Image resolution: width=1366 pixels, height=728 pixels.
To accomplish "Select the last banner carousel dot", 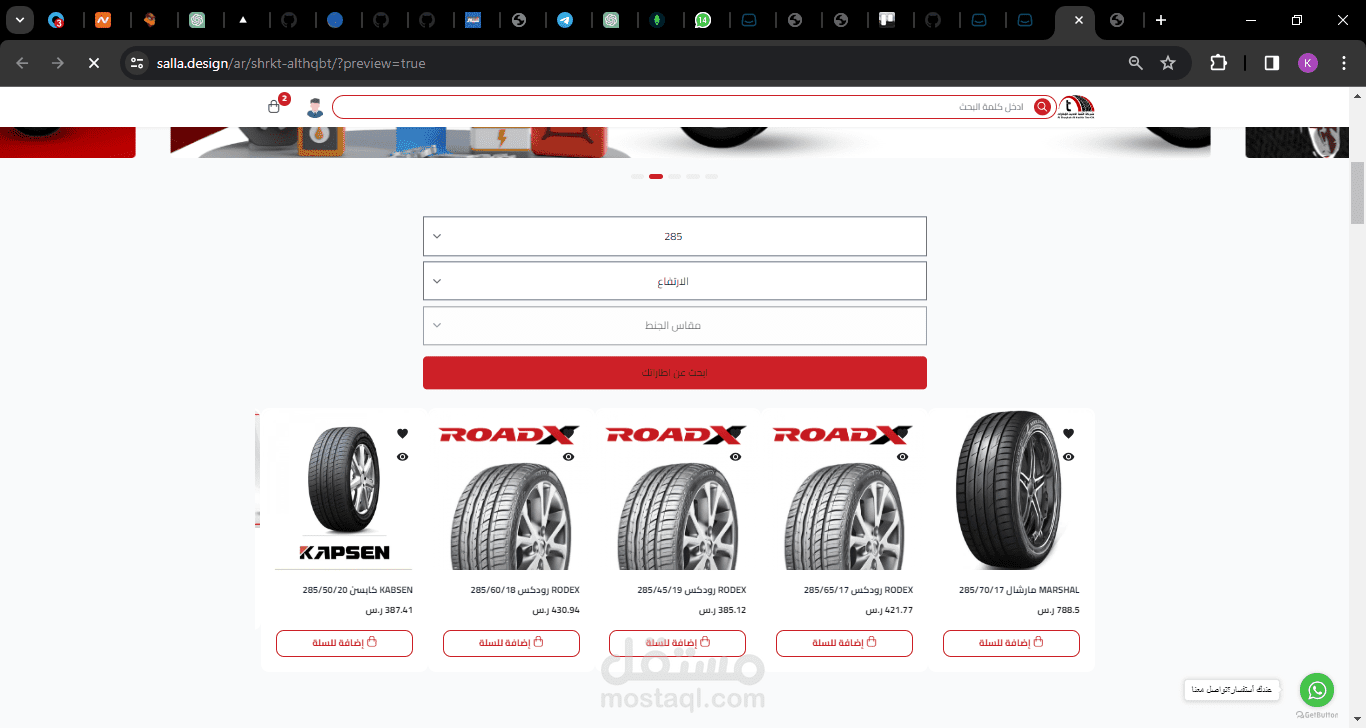I will coord(711,176).
